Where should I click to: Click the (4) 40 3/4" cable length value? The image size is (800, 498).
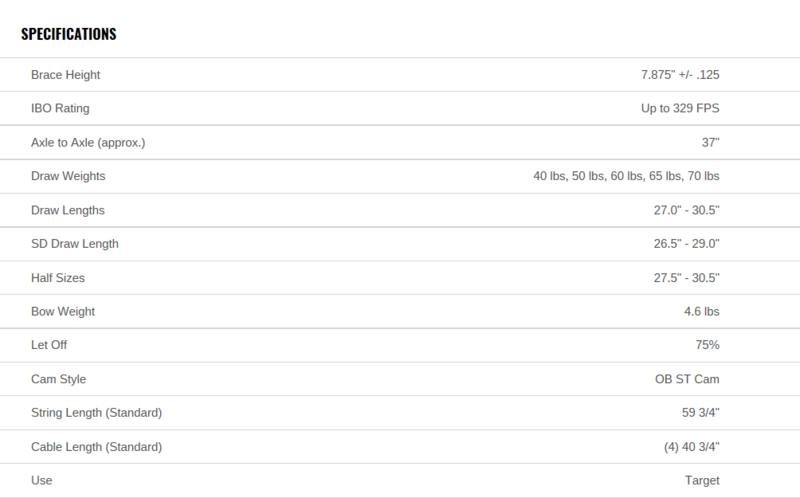point(692,447)
